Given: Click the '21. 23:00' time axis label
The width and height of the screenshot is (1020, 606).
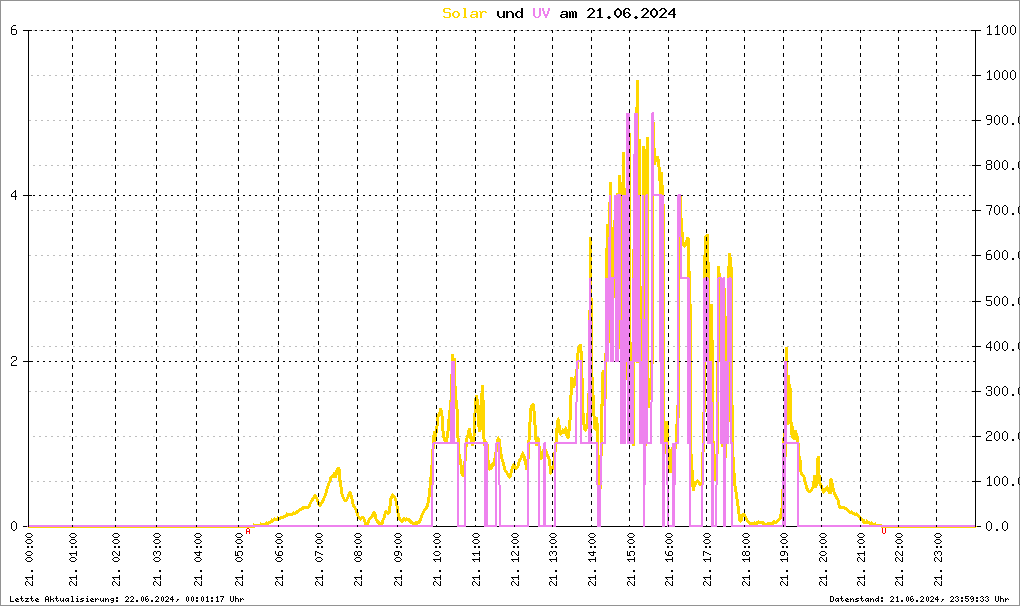Looking at the screenshot, I should pyautogui.click(x=937, y=559).
